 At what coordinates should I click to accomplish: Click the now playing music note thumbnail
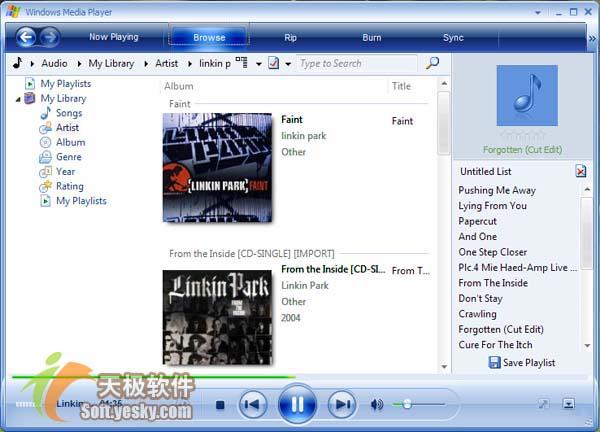click(527, 95)
